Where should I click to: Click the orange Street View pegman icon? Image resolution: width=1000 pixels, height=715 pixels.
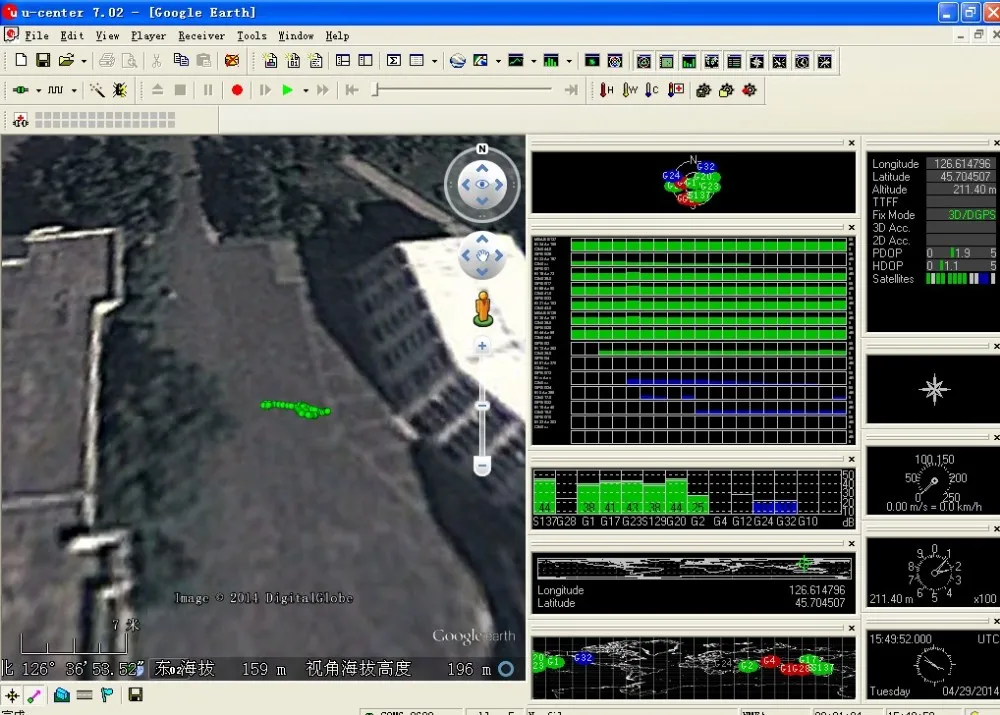[483, 309]
